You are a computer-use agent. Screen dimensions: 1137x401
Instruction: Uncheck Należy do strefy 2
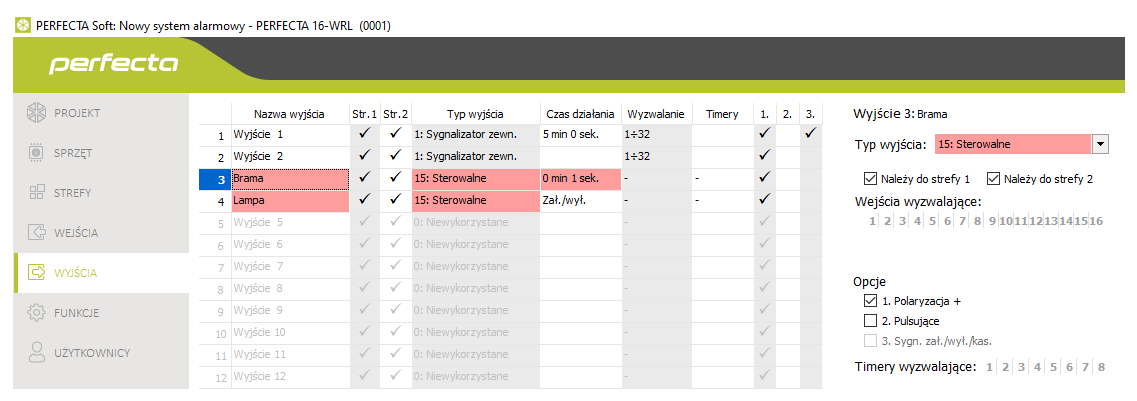click(x=994, y=179)
